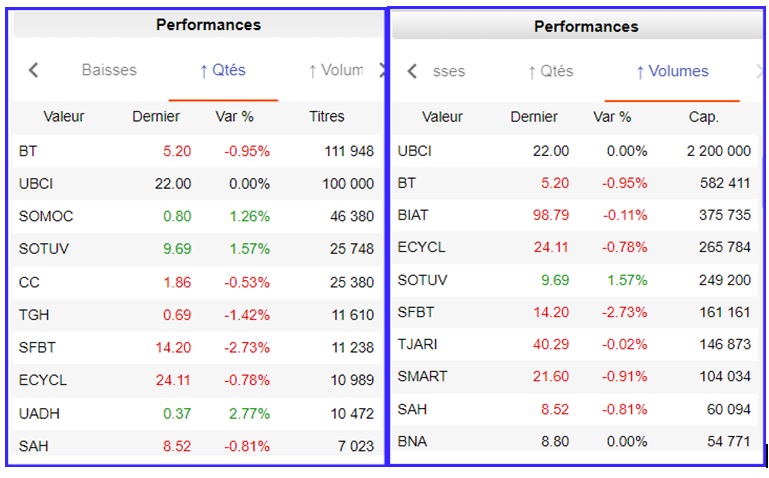Sort by Titres column header
The image size is (769, 478).
coord(327,116)
